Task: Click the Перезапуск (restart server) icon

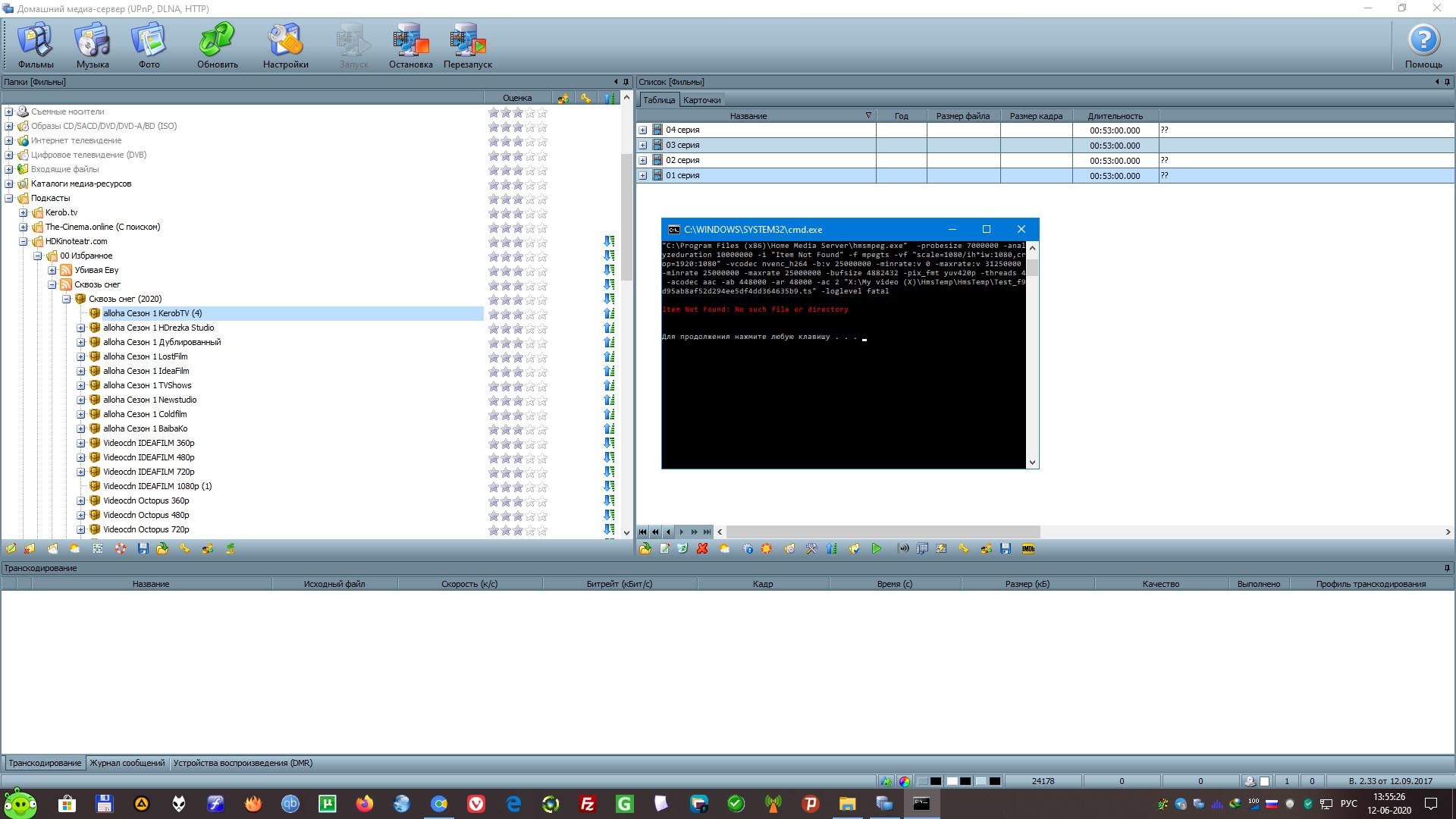Action: (467, 45)
